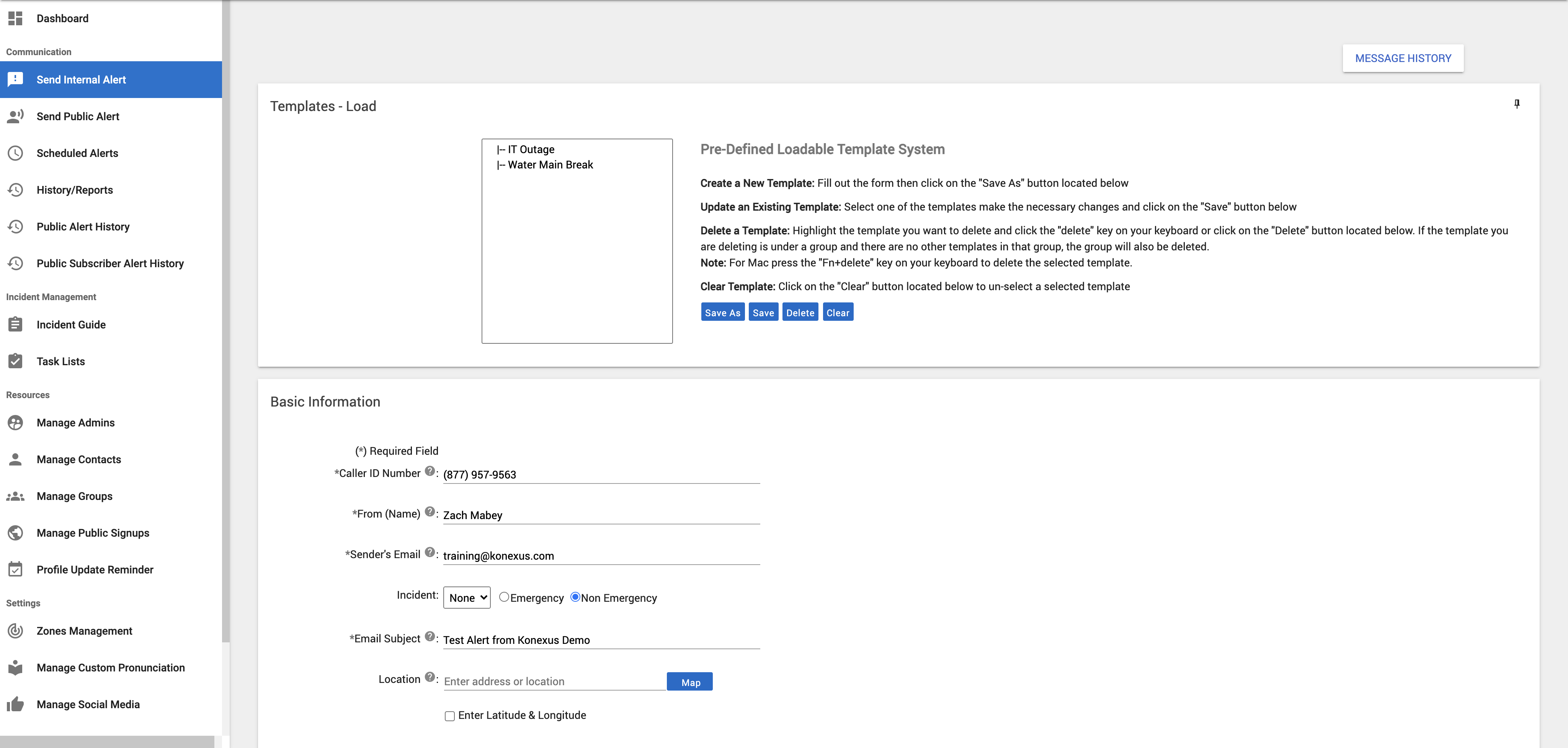The width and height of the screenshot is (1568, 748).
Task: Navigate to Manage Groups
Action: pos(111,496)
